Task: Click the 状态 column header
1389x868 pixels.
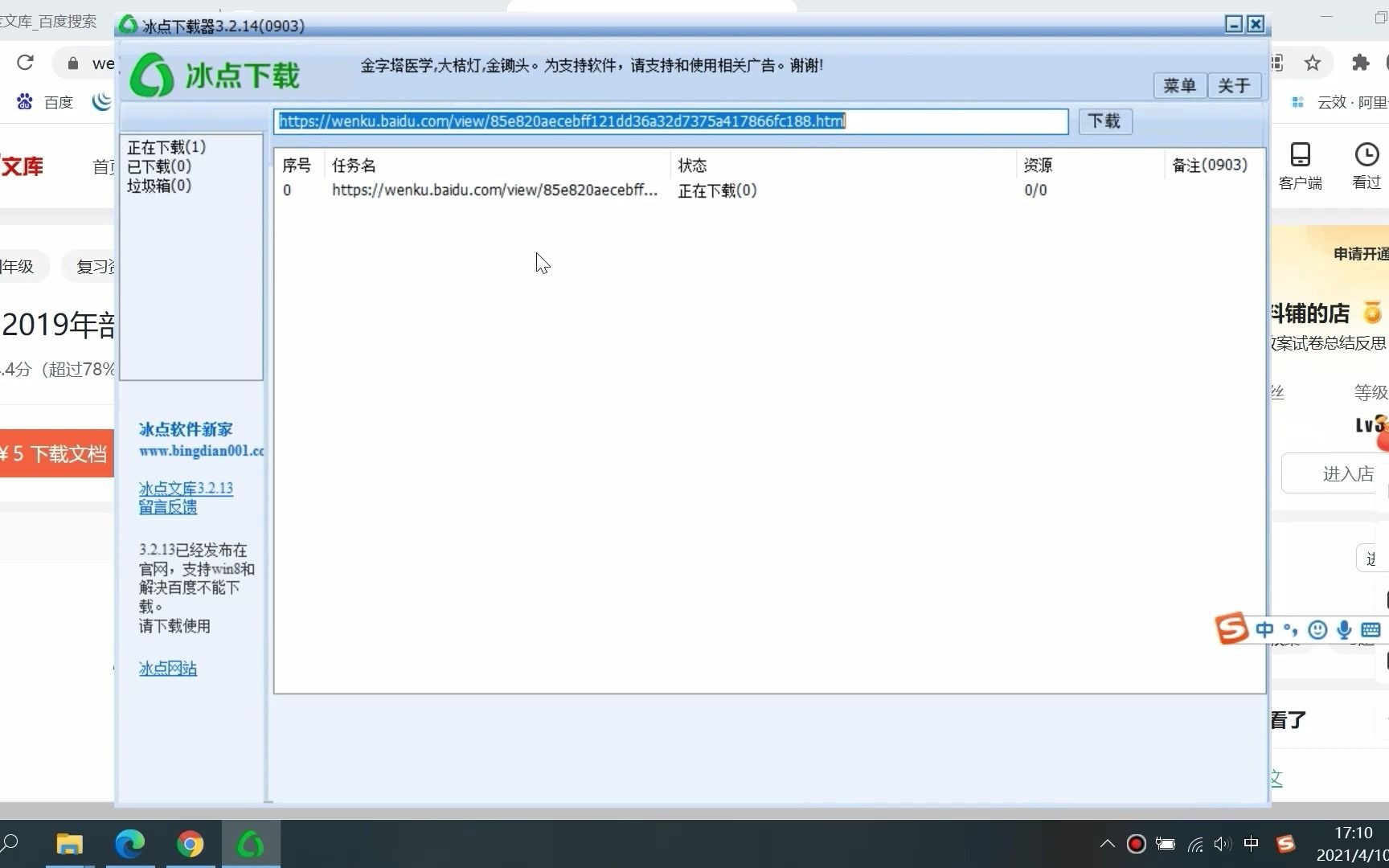Action: point(692,165)
